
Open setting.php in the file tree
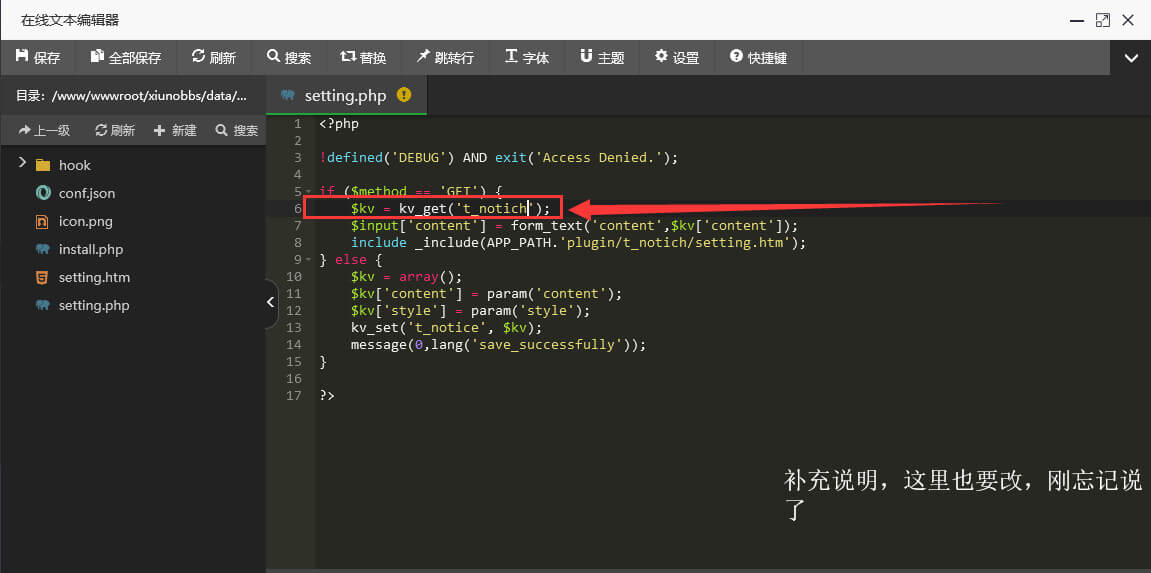pos(94,305)
